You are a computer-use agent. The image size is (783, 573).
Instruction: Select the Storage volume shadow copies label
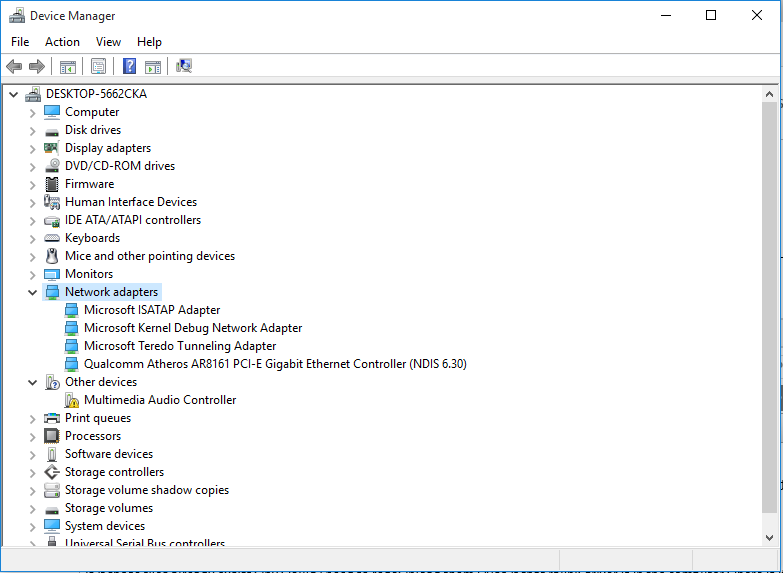(x=147, y=490)
